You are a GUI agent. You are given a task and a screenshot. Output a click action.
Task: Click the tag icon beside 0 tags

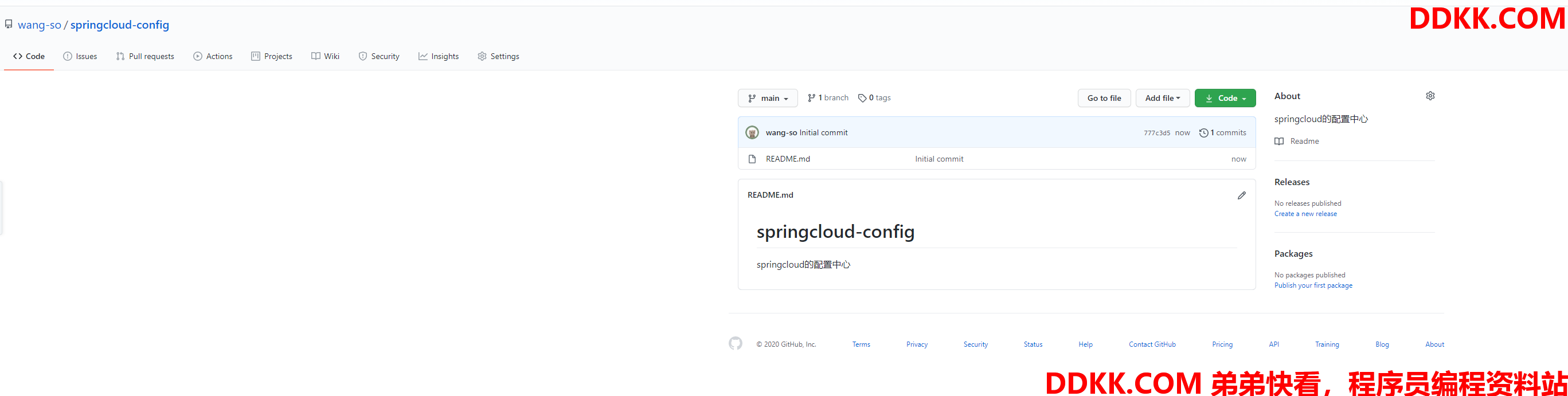point(862,98)
